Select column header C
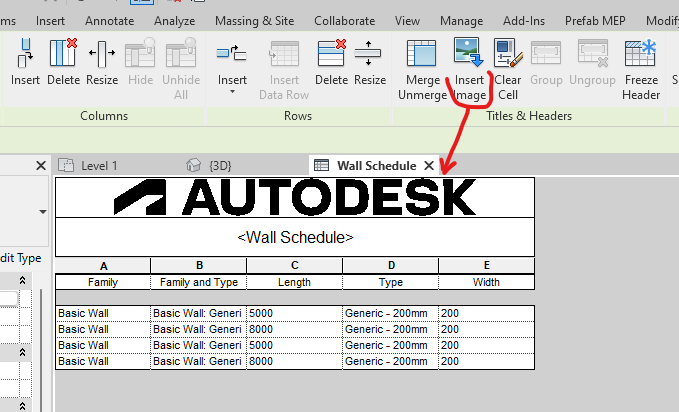The image size is (679, 412). pos(294,266)
